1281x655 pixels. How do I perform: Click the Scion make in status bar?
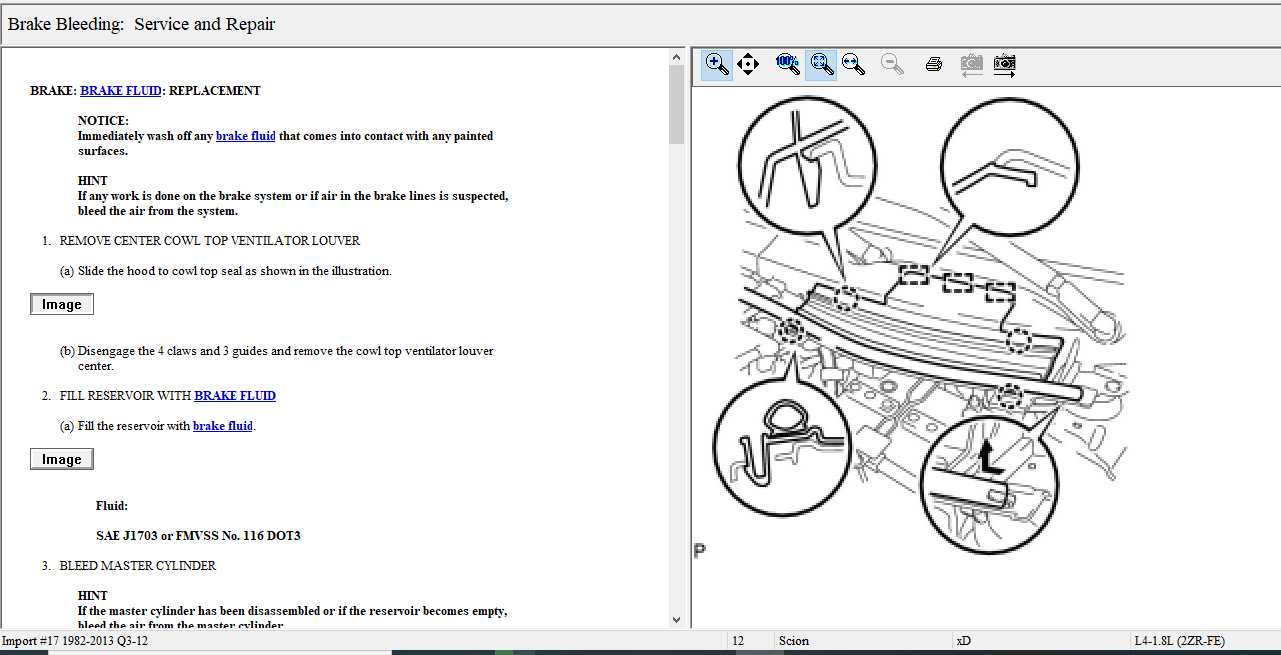pos(793,641)
